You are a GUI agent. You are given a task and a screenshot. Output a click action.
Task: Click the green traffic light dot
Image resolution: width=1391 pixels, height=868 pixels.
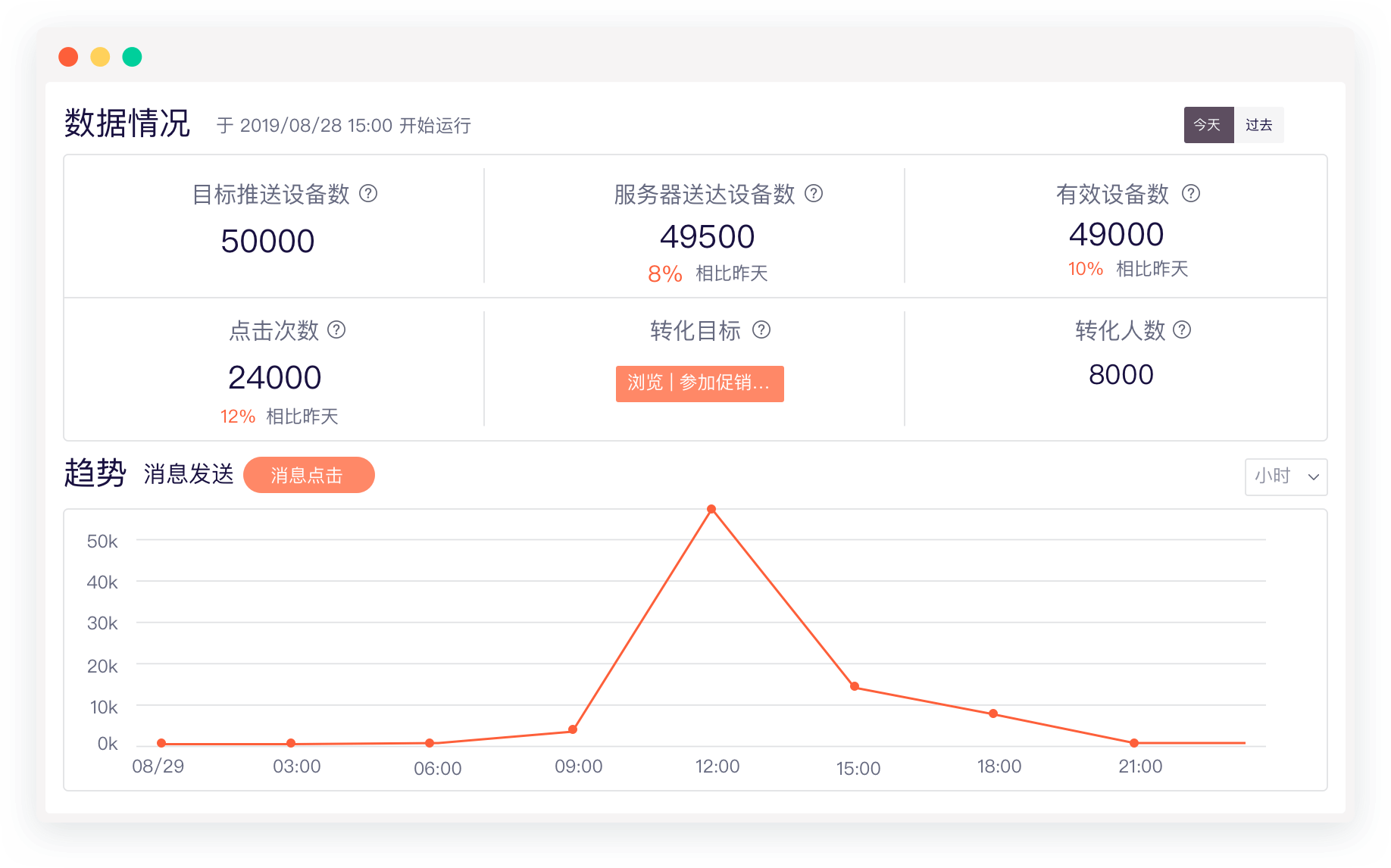click(x=132, y=56)
